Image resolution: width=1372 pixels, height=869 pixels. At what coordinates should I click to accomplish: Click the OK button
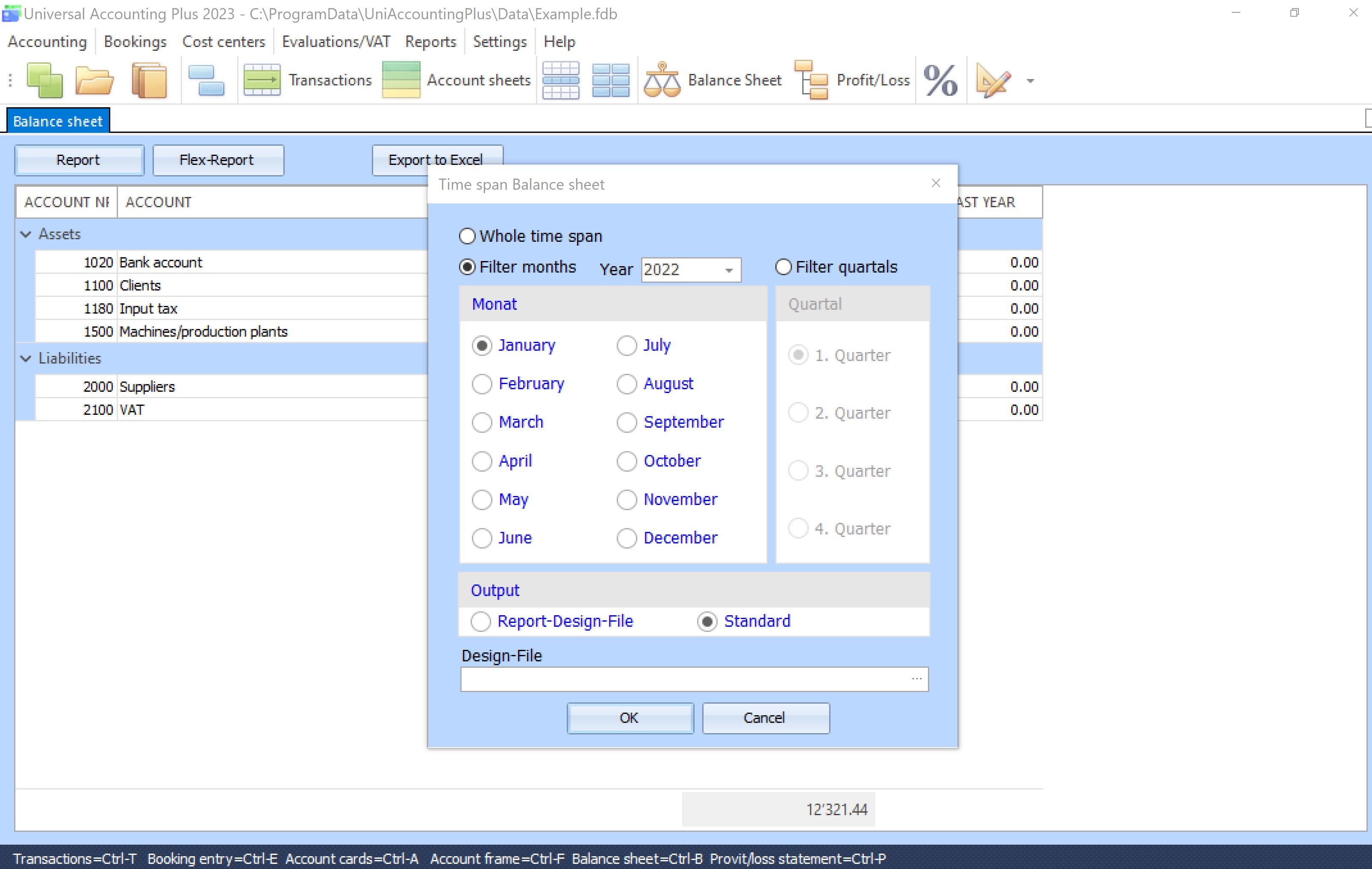[x=630, y=717]
